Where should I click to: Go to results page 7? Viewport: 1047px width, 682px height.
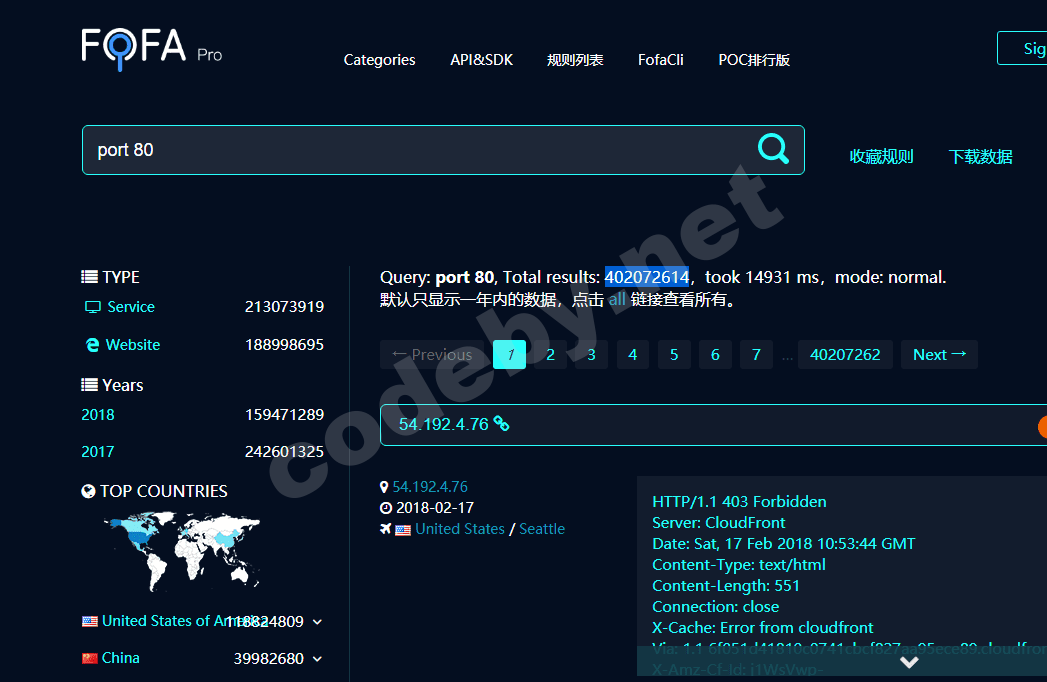tap(757, 355)
